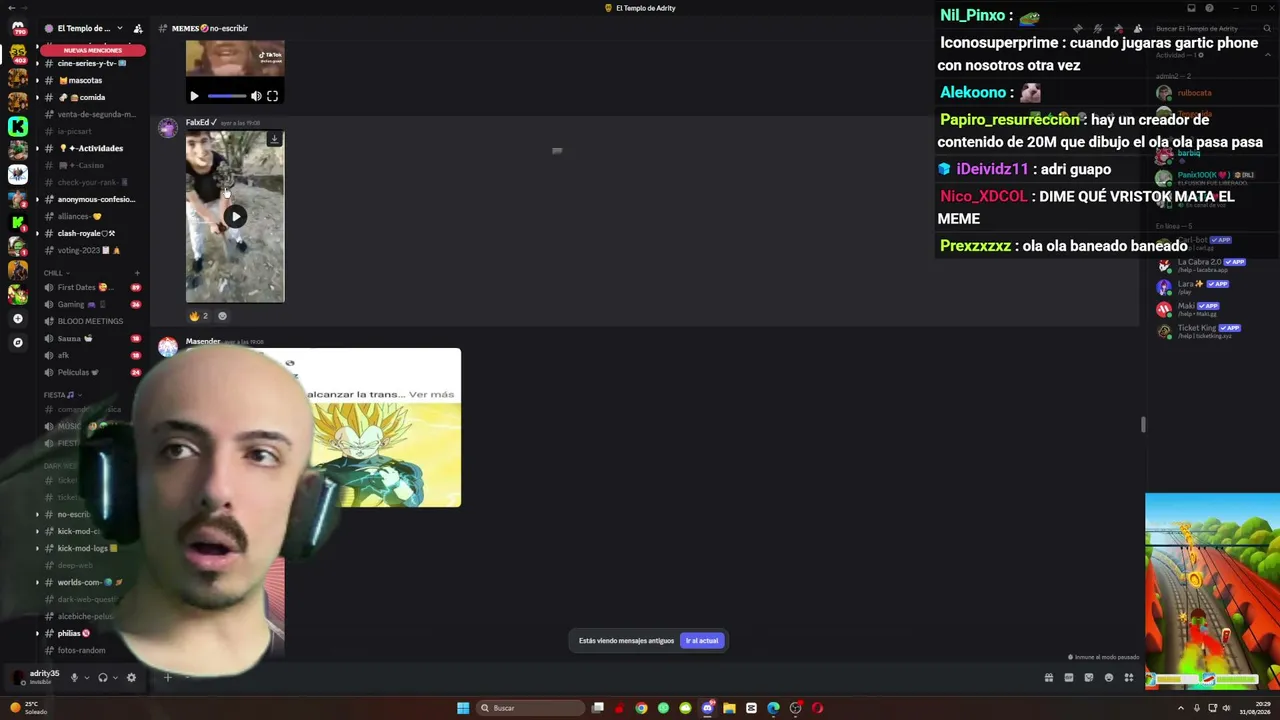Image resolution: width=1280 pixels, height=720 pixels.
Task: Seek within the top video progress bar
Action: pyautogui.click(x=227, y=96)
